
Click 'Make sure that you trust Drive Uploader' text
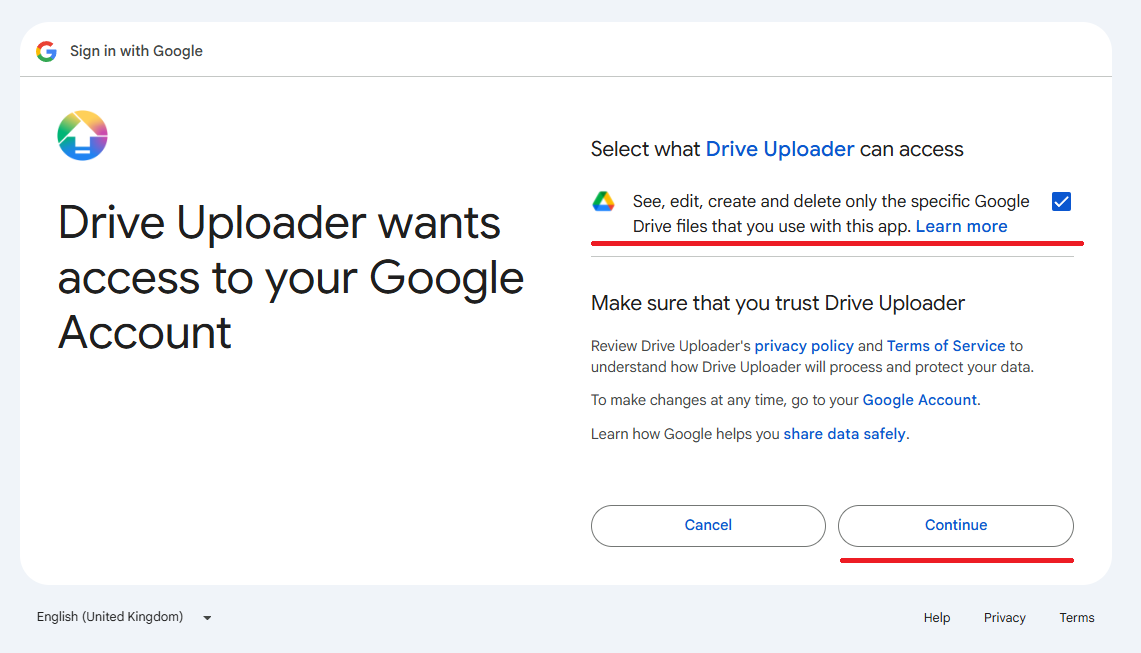pos(777,303)
